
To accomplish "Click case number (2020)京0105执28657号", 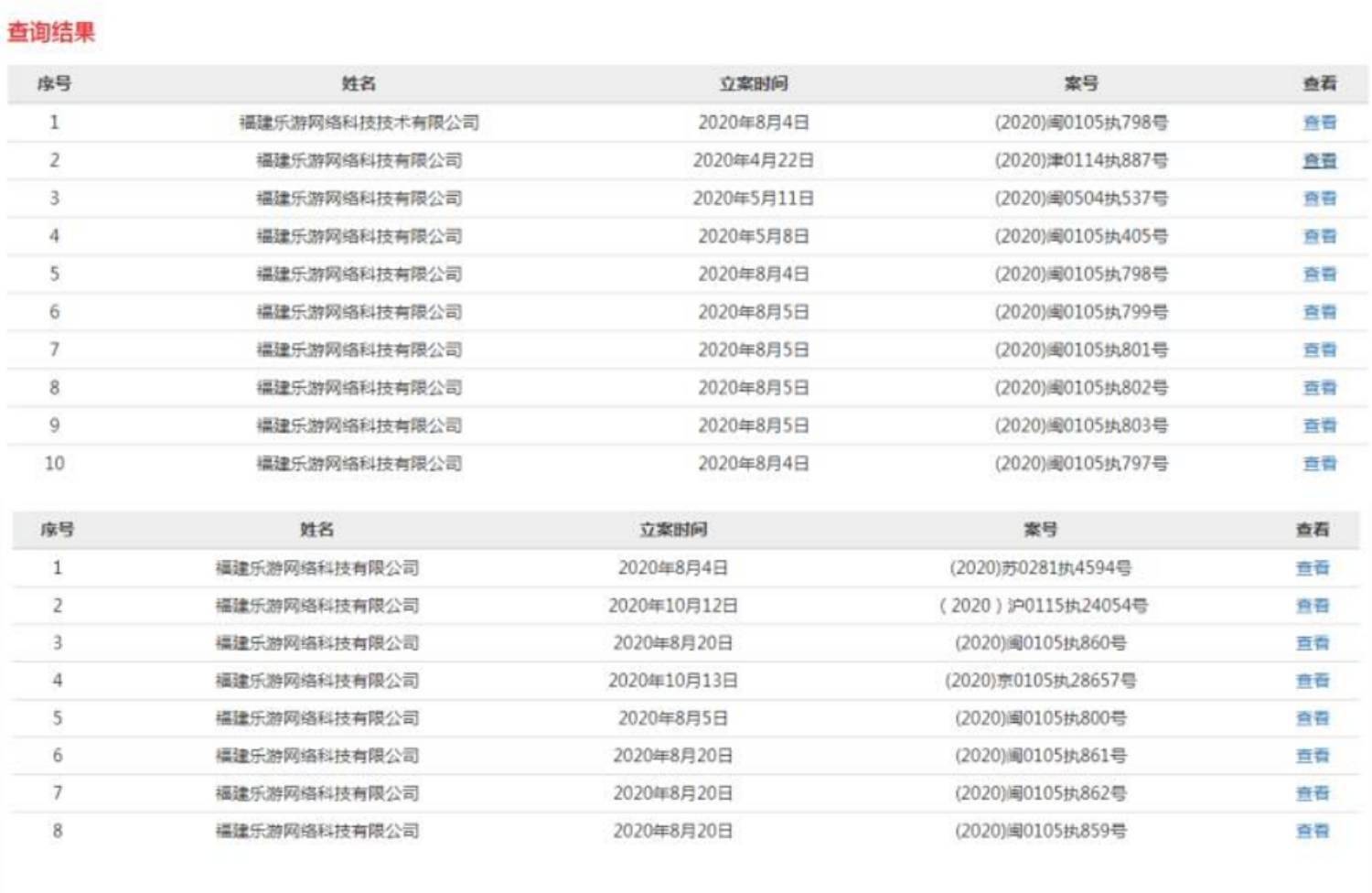I will point(1041,681).
